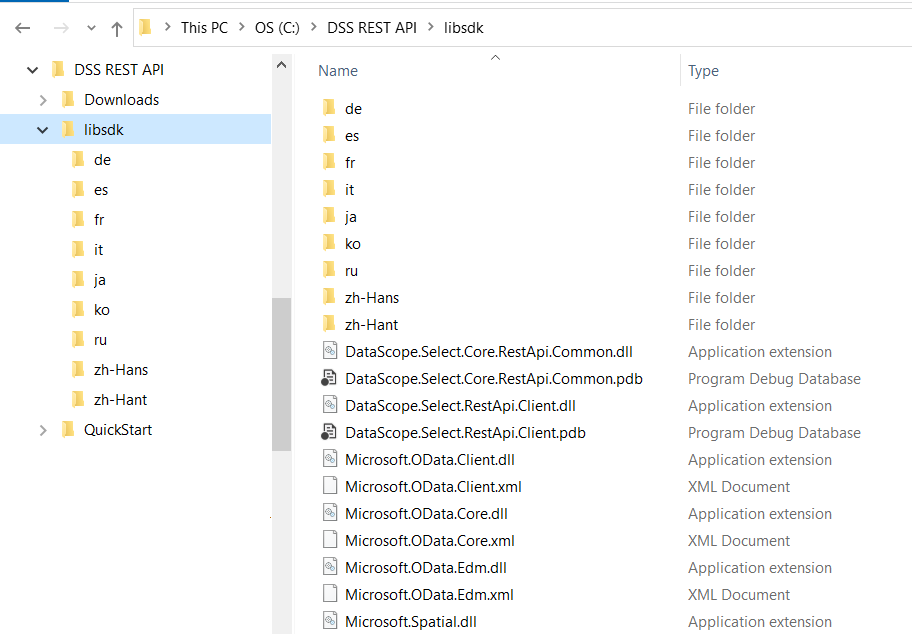Click the Microsoft.OData.Client.dll file icon
912x634 pixels.
pyautogui.click(x=330, y=459)
